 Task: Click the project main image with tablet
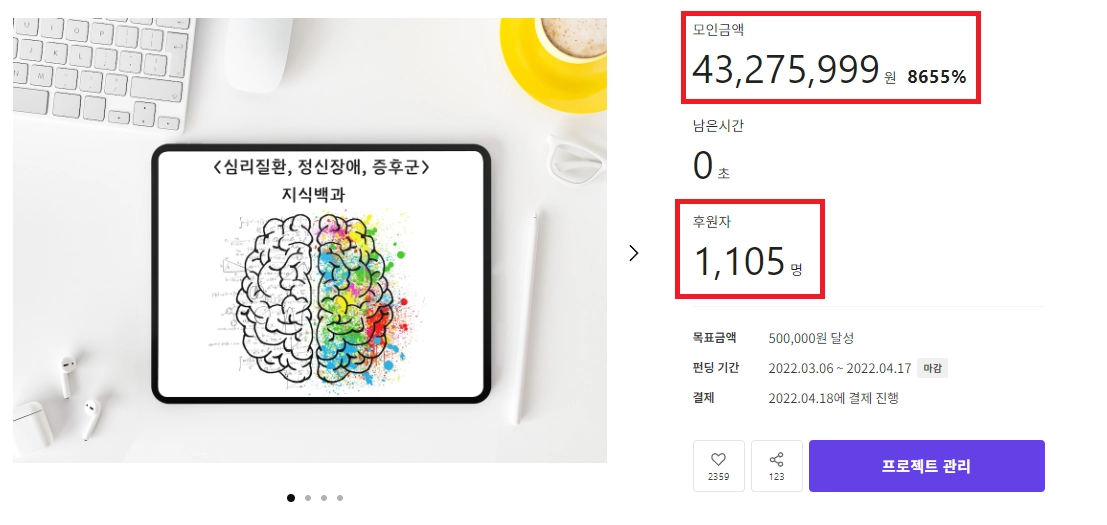point(310,241)
